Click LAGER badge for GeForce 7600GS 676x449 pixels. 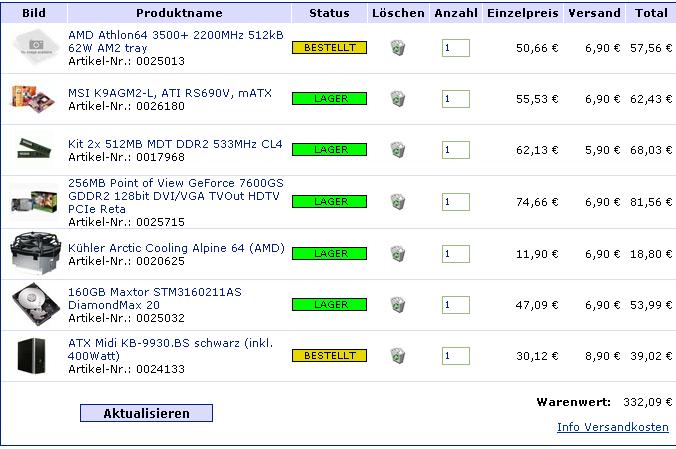pos(329,201)
